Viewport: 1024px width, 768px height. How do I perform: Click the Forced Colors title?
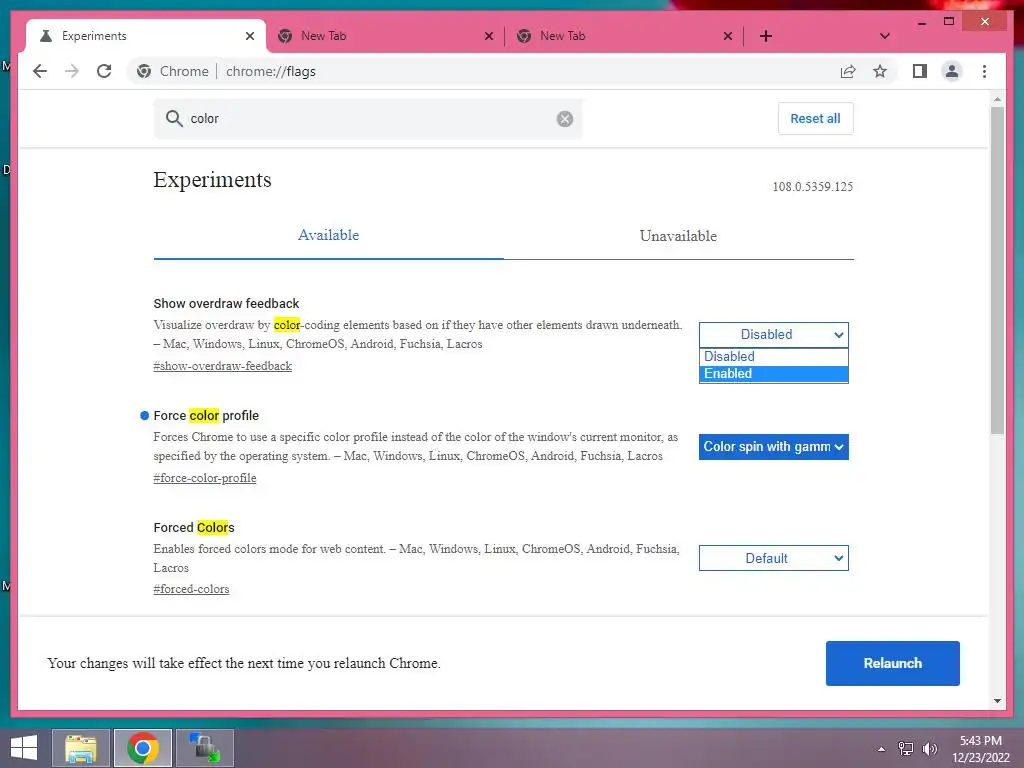click(x=194, y=528)
